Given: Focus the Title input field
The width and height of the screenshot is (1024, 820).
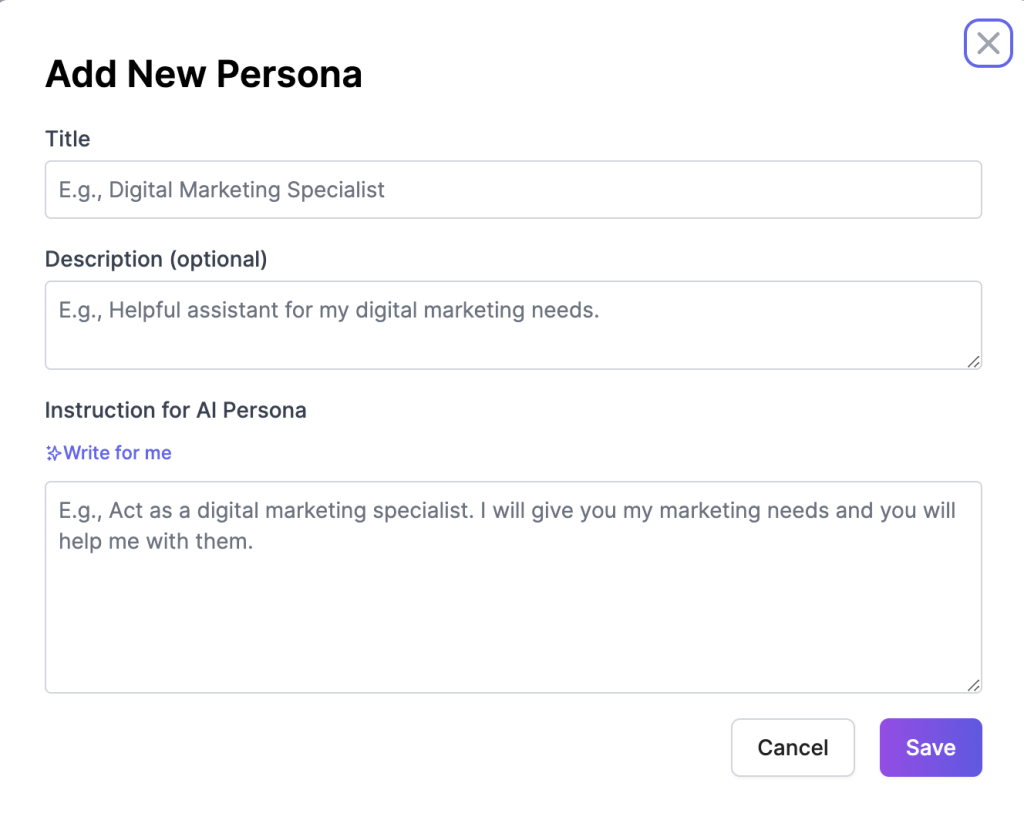Looking at the screenshot, I should pyautogui.click(x=513, y=190).
